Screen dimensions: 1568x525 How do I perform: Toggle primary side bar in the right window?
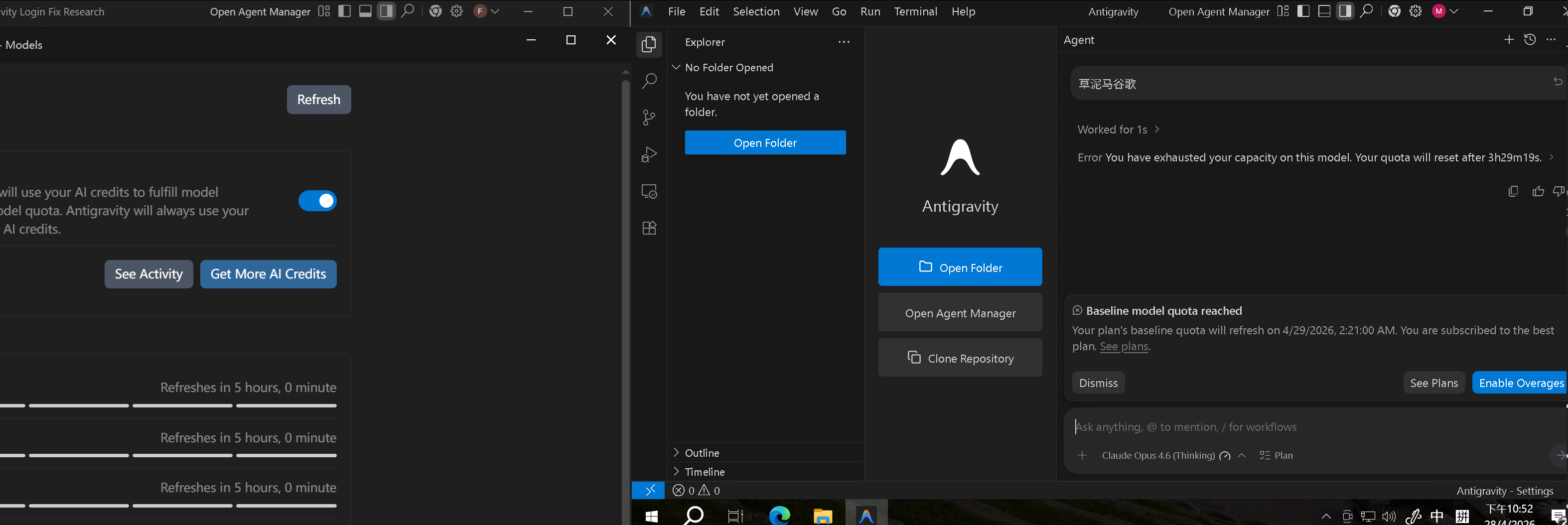click(x=1303, y=11)
